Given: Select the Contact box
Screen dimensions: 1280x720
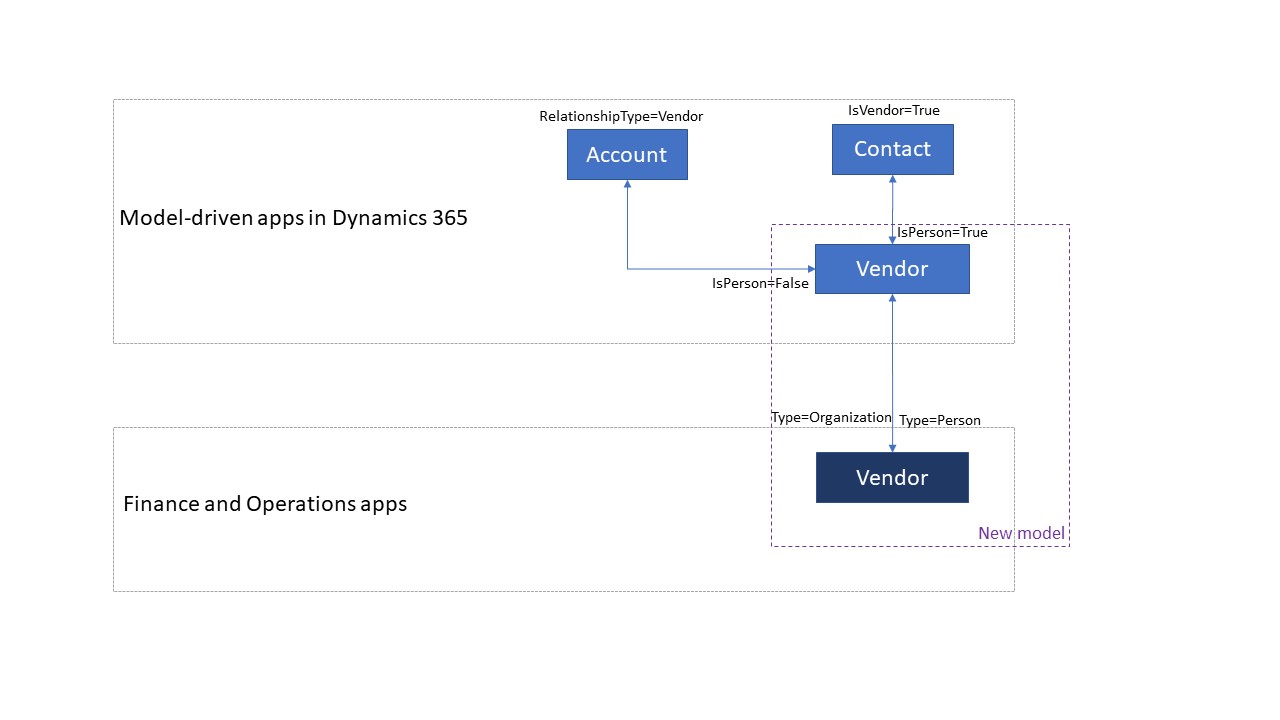Looking at the screenshot, I should pyautogui.click(x=893, y=149).
